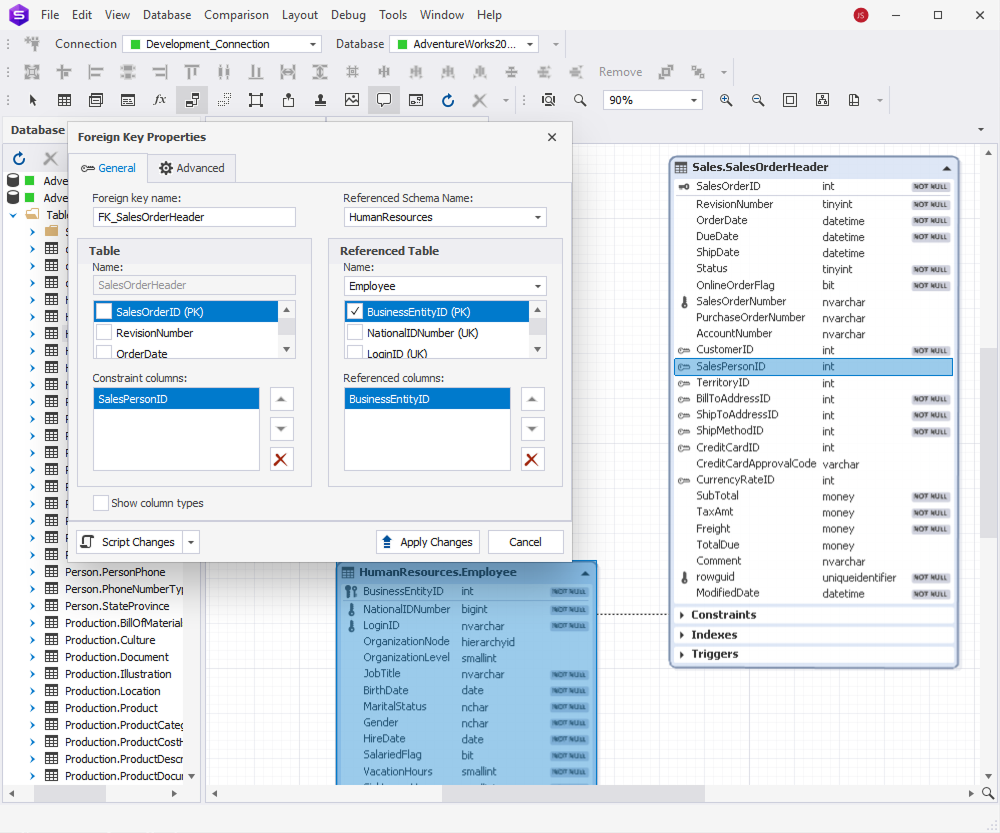Switch to the Advanced tab

[191, 168]
